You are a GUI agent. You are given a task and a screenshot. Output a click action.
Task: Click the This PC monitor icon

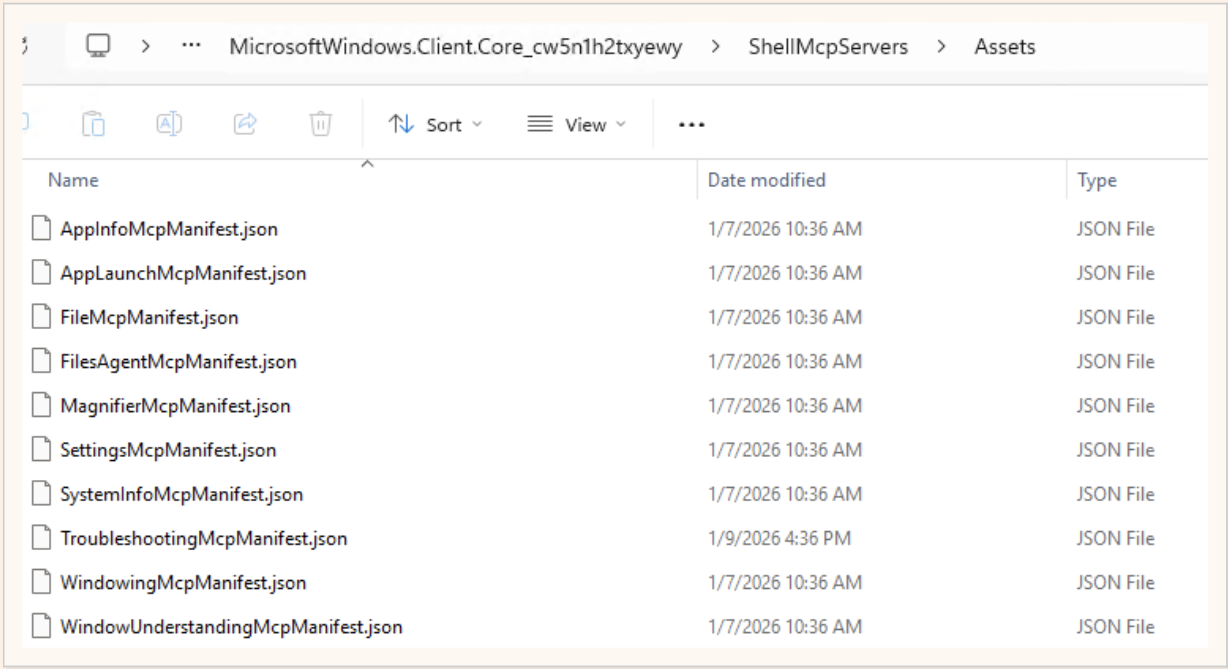[99, 47]
